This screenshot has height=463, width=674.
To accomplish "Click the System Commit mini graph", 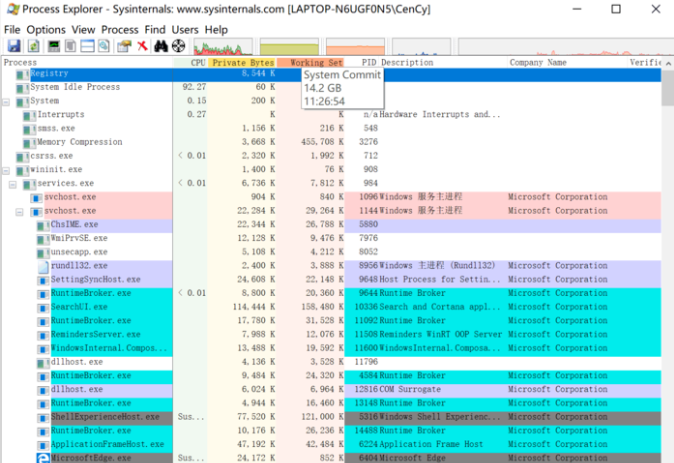I will (289, 47).
